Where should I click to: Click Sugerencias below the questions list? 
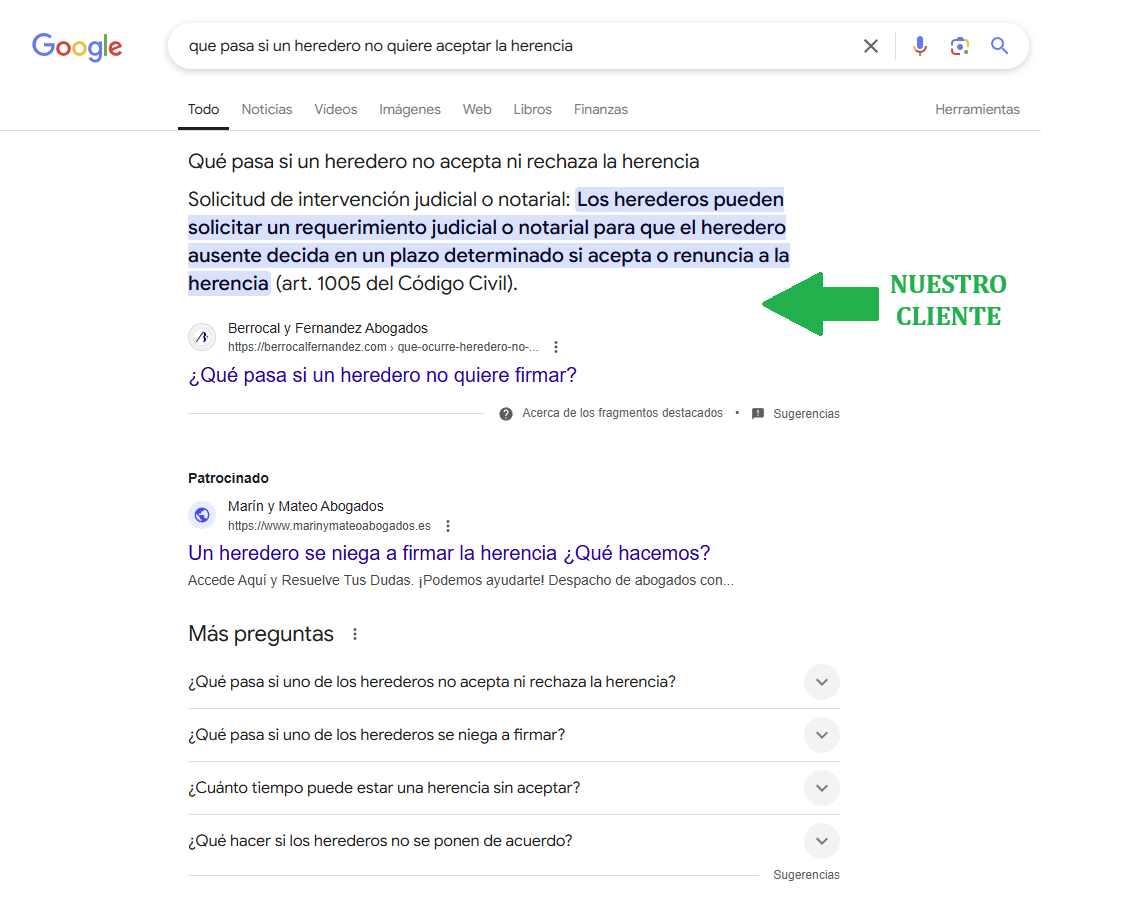806,875
